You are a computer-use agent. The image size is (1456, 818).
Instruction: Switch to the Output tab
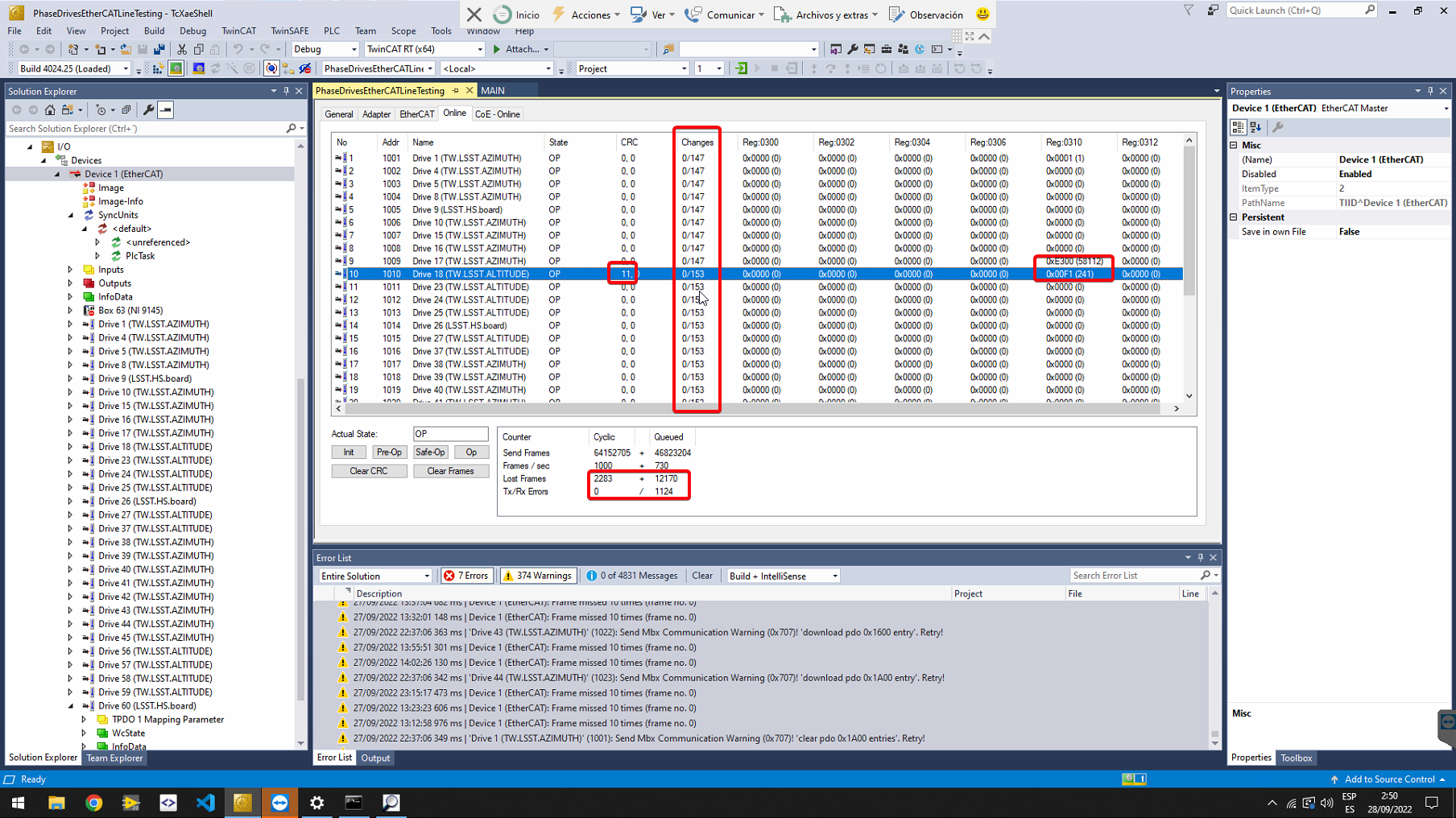pos(374,758)
